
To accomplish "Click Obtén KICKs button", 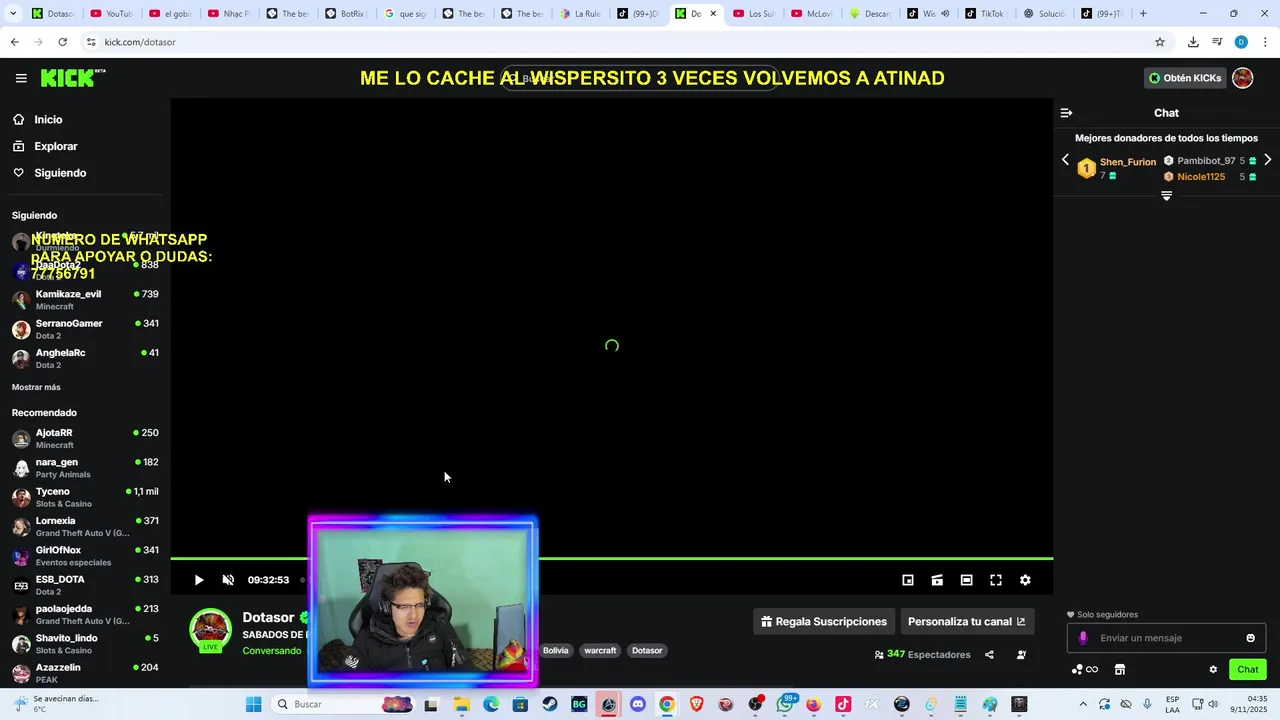I will tap(1185, 78).
